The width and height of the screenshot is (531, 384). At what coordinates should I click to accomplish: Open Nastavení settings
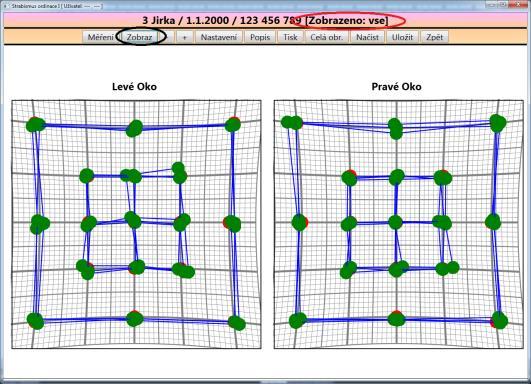(x=219, y=37)
